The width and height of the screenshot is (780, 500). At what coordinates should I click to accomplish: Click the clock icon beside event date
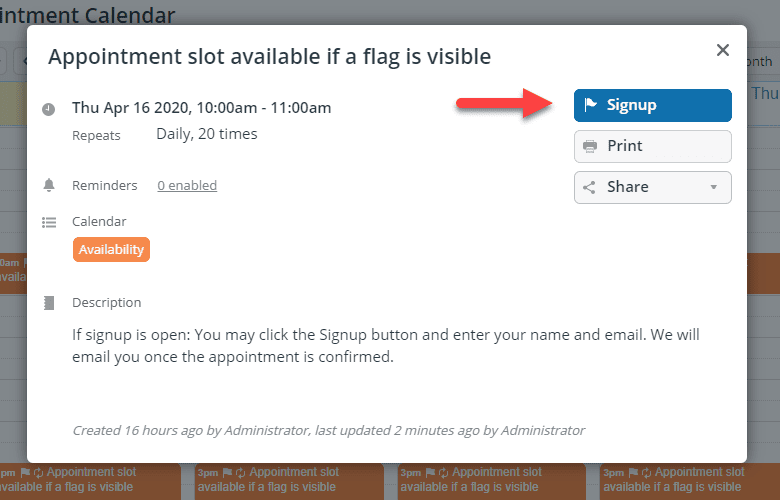click(49, 108)
